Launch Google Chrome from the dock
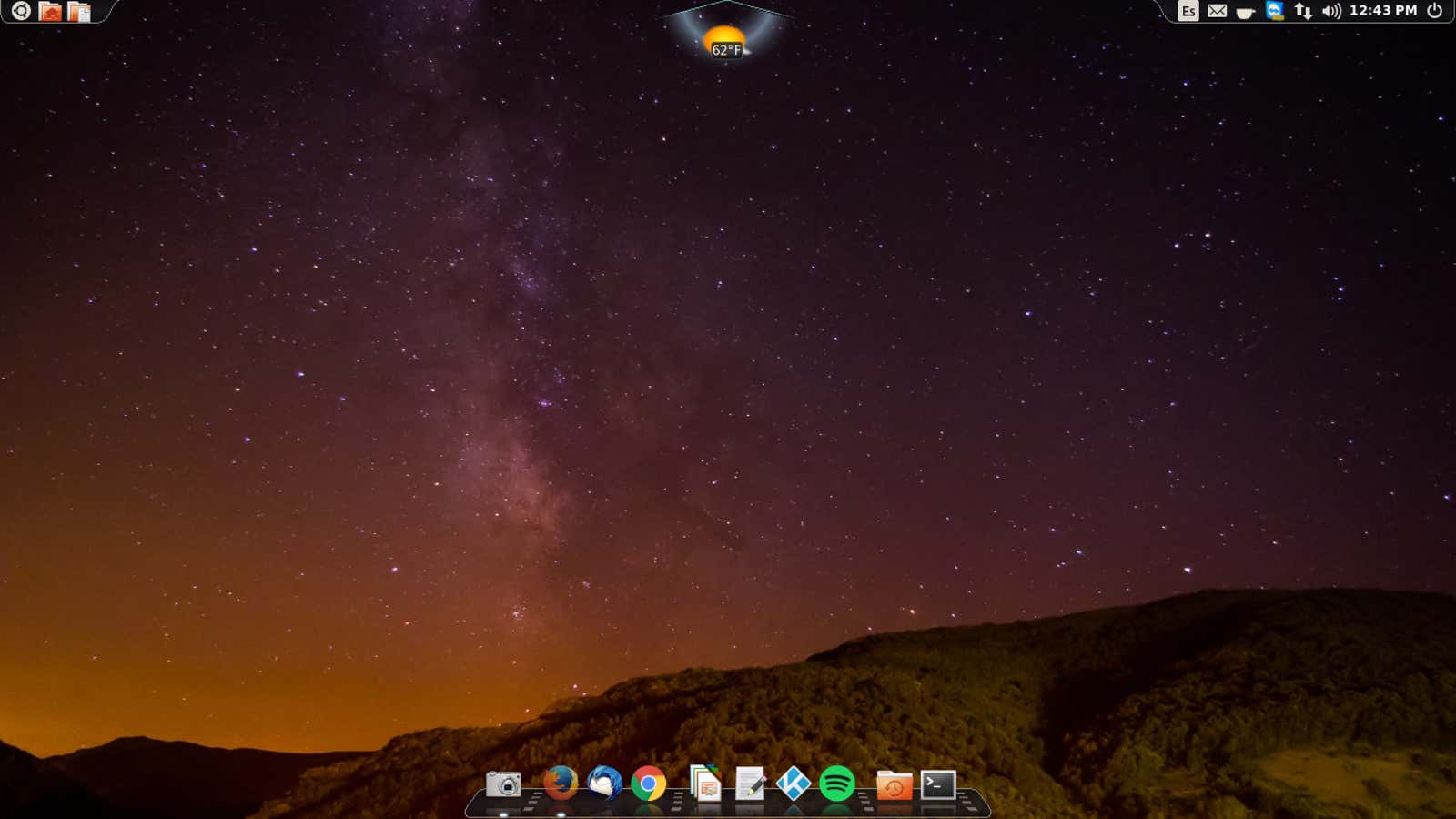 (x=649, y=784)
